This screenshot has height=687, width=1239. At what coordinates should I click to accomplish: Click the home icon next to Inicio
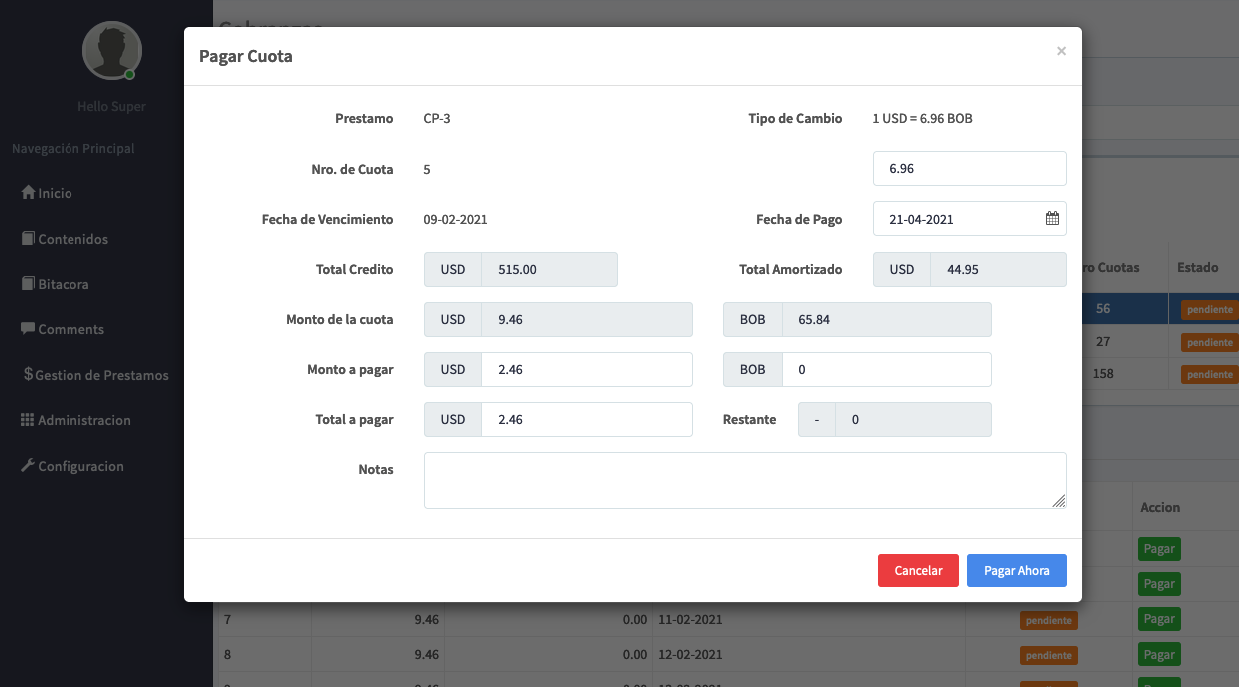[28, 193]
